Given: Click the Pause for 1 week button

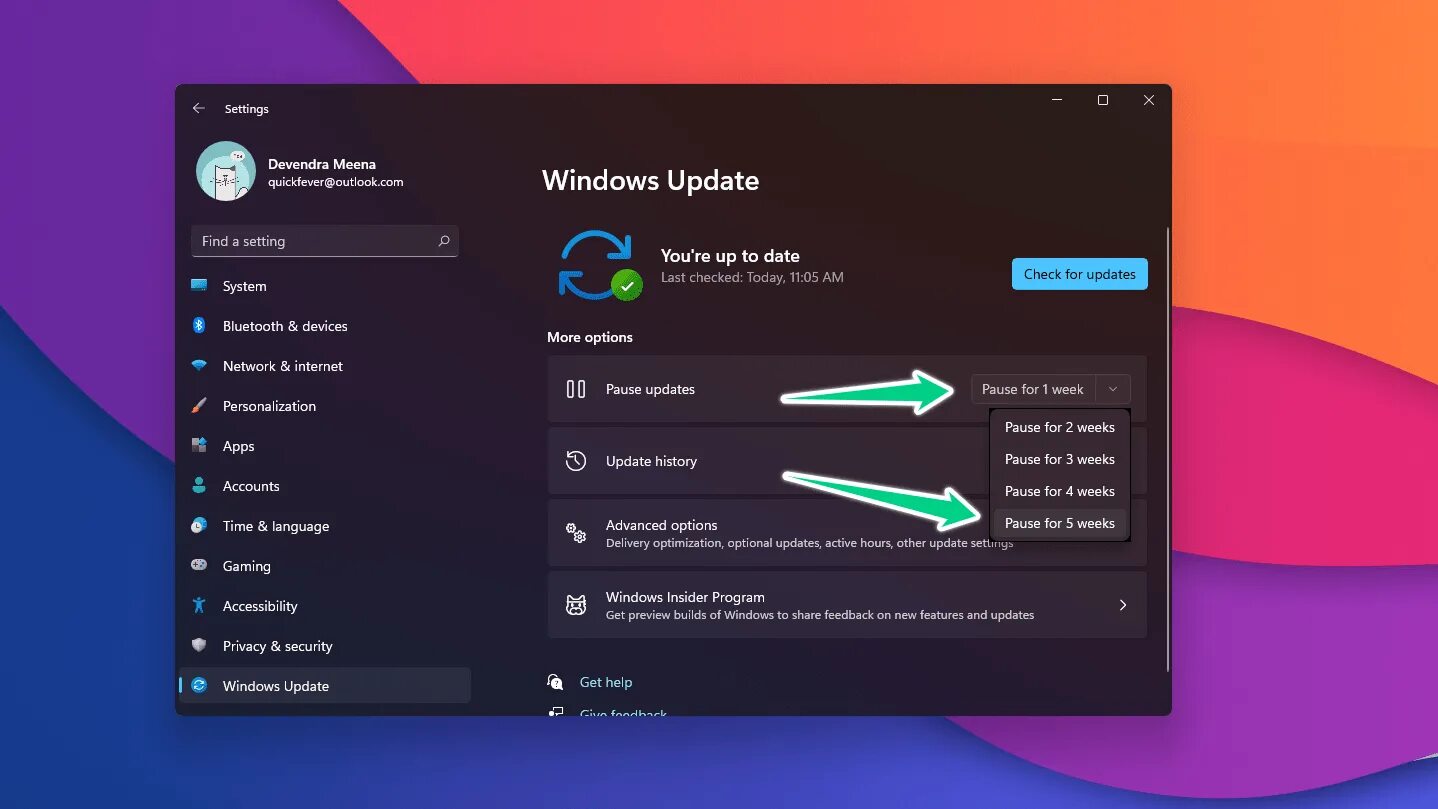Looking at the screenshot, I should point(1033,389).
